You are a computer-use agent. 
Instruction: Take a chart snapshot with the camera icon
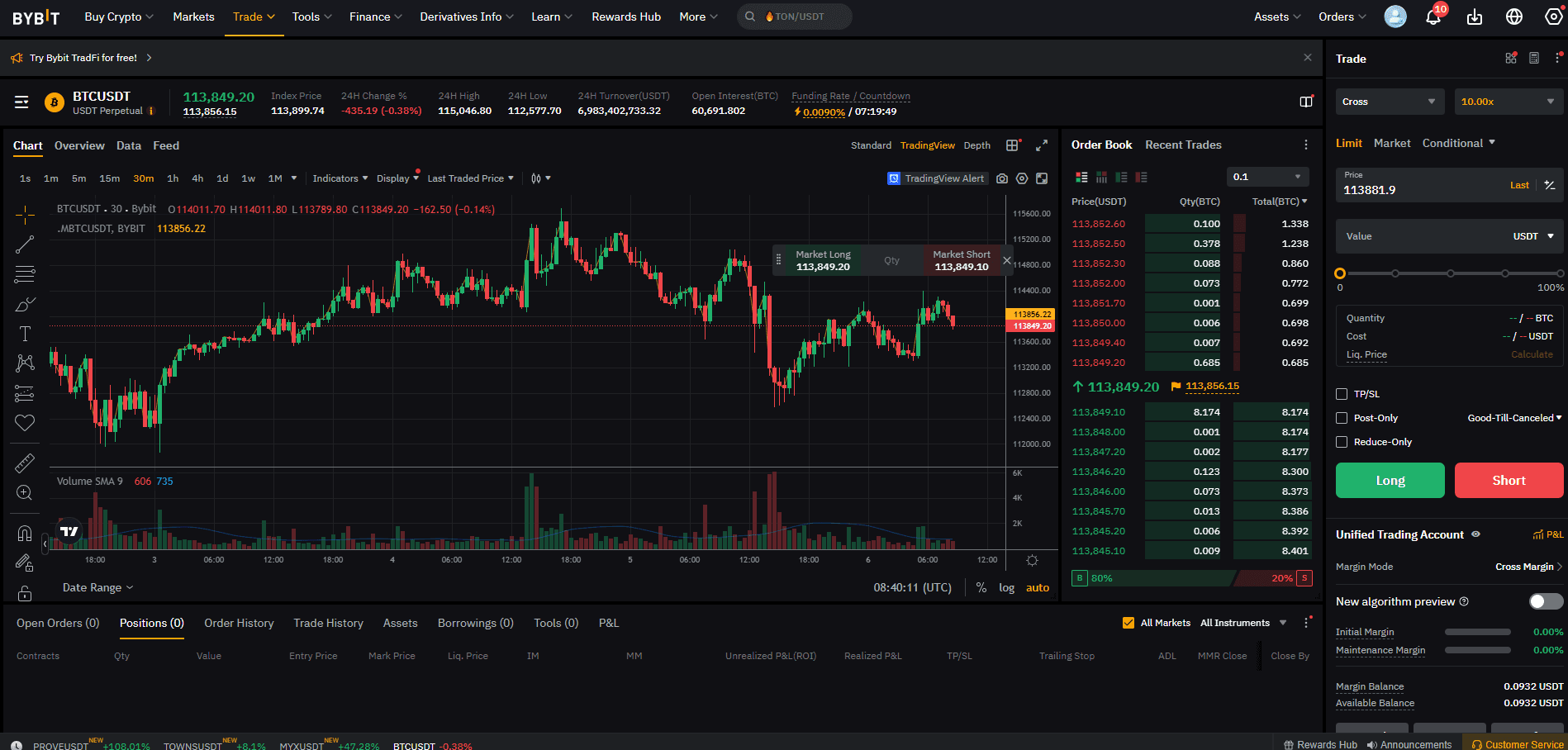point(1002,178)
